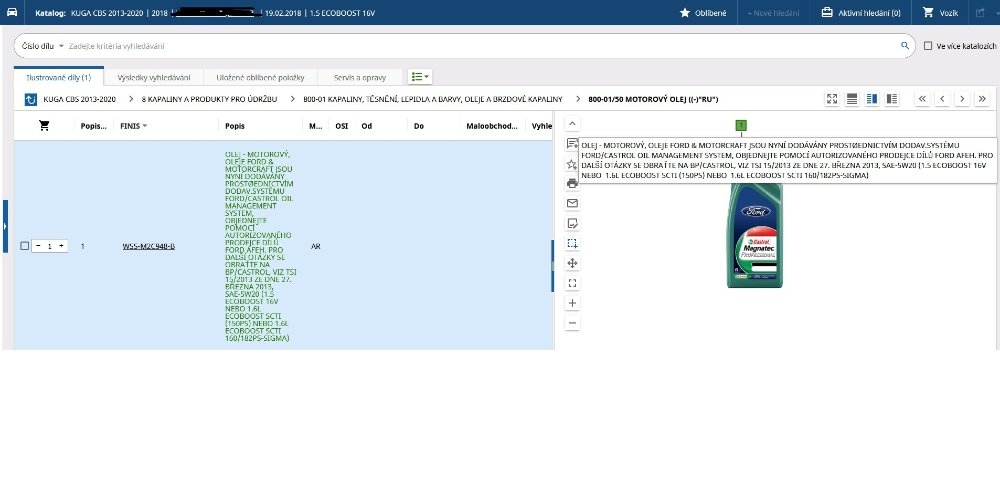Expand illustration to full screen with arrows icon
The image size is (1000, 491).
pos(831,99)
